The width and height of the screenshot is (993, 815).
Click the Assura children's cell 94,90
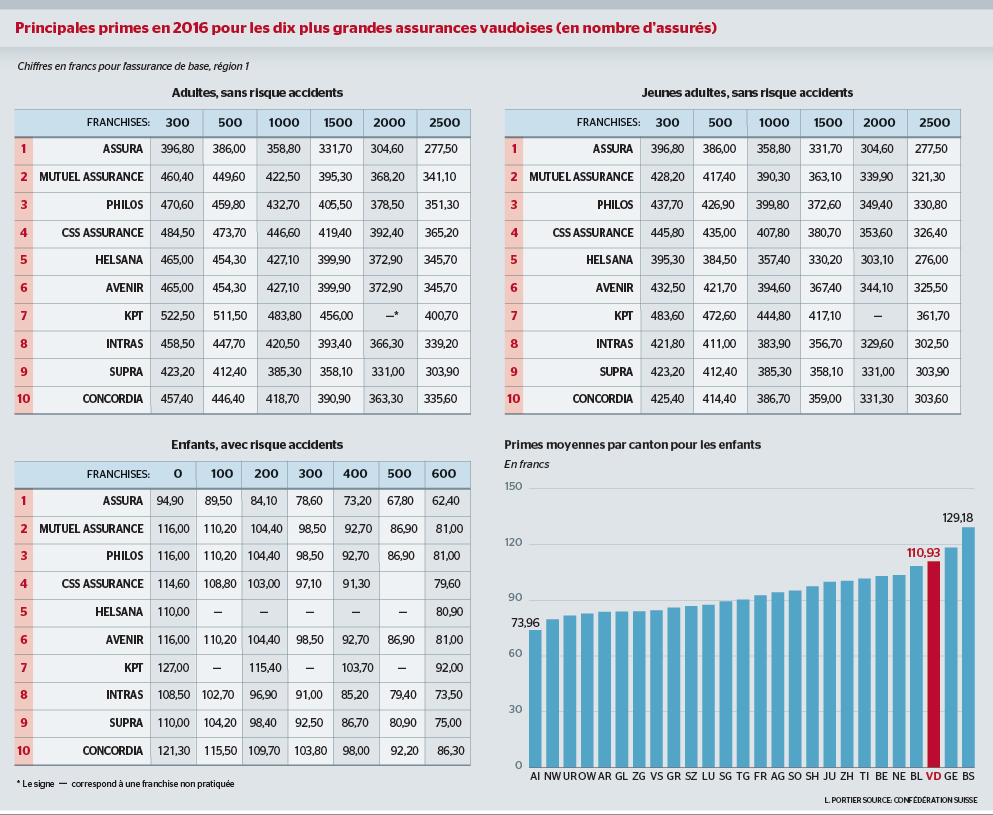[x=170, y=501]
